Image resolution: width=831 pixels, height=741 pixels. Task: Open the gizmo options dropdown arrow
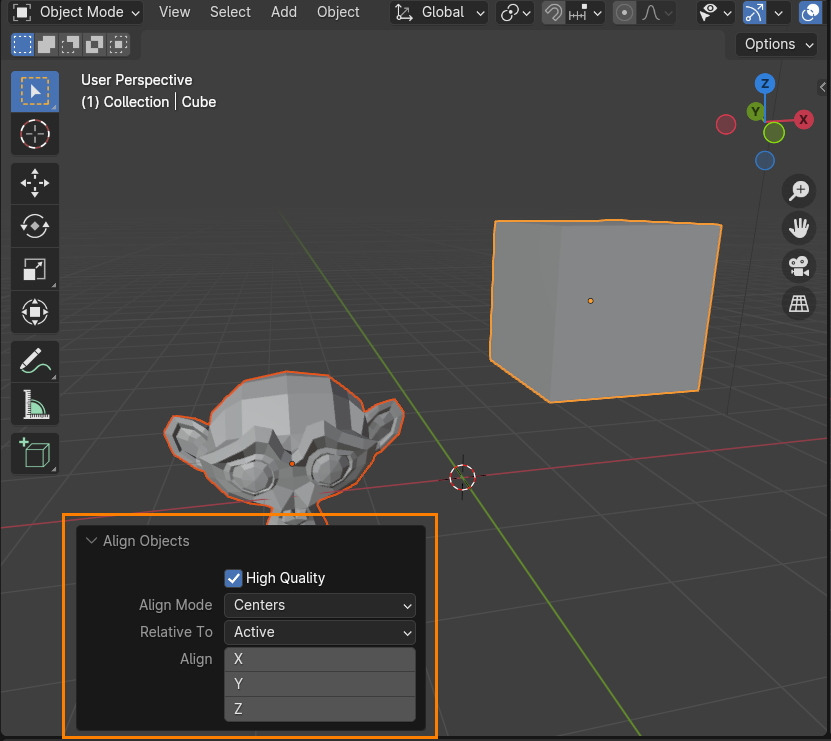tap(779, 13)
